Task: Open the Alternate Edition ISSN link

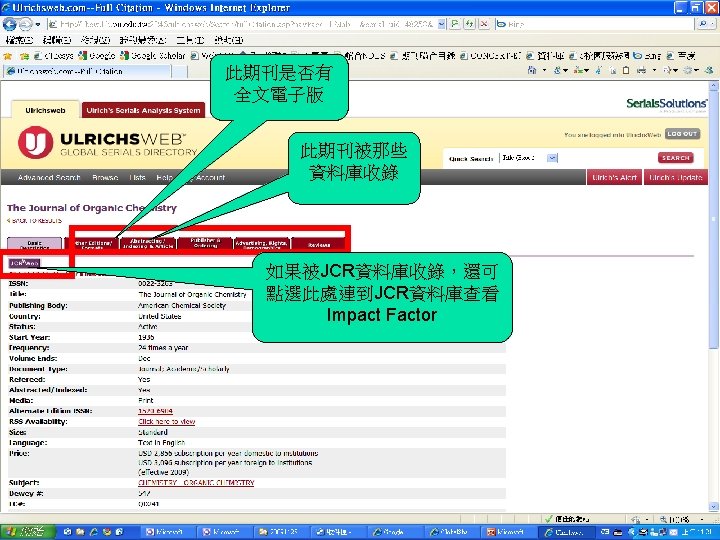Action: [155, 411]
